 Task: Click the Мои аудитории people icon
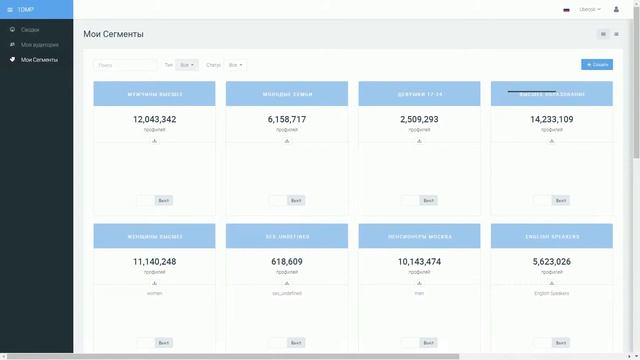12,44
